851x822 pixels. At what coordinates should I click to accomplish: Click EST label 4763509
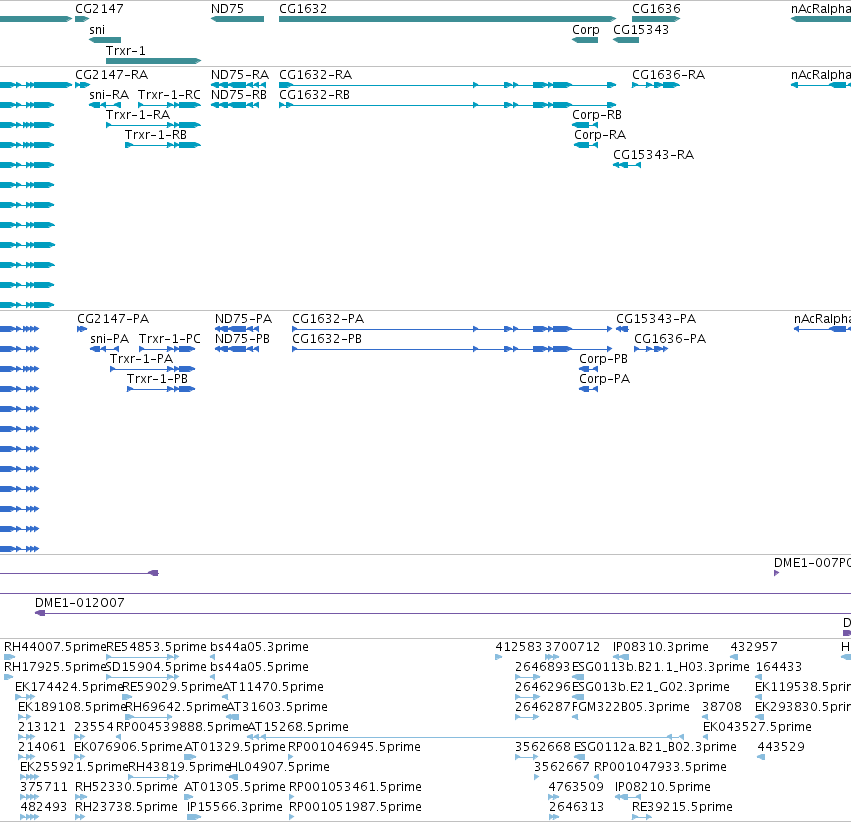coord(576,787)
